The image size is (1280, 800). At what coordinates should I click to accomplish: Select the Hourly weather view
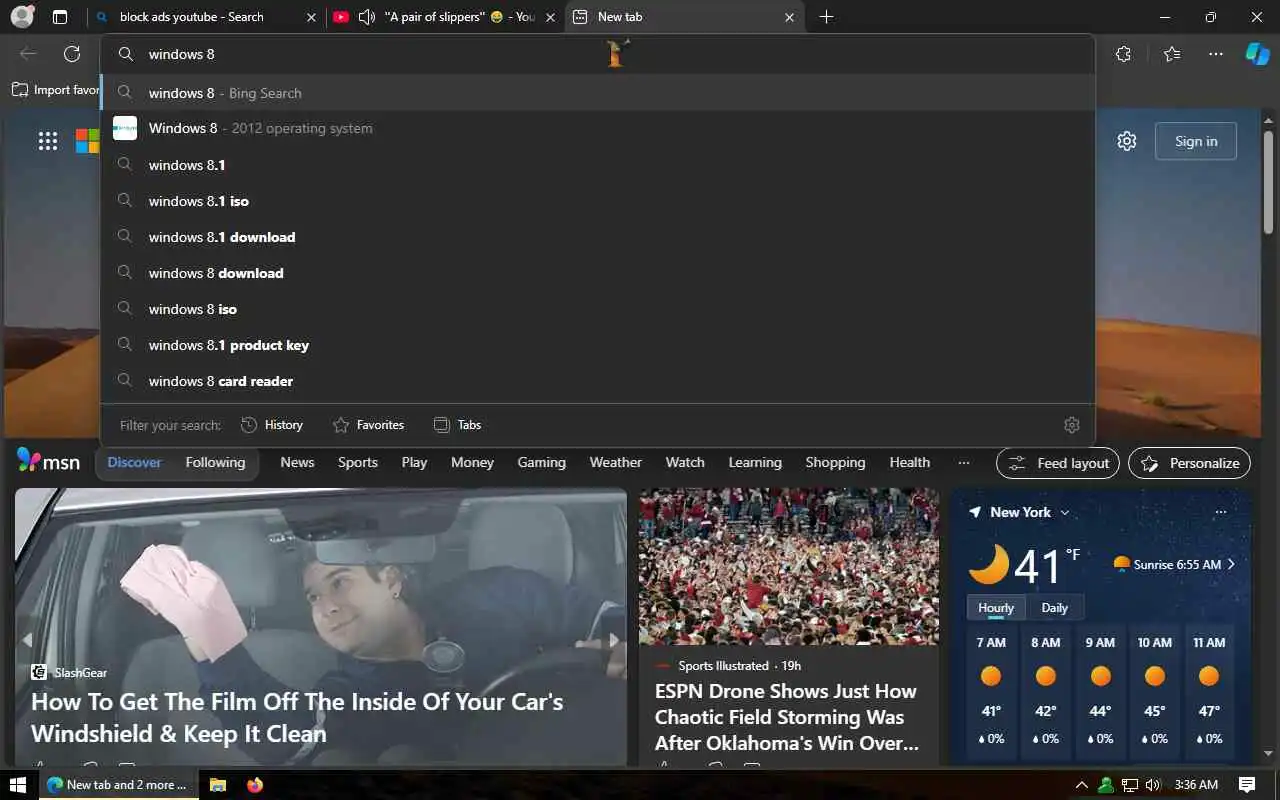pos(996,607)
